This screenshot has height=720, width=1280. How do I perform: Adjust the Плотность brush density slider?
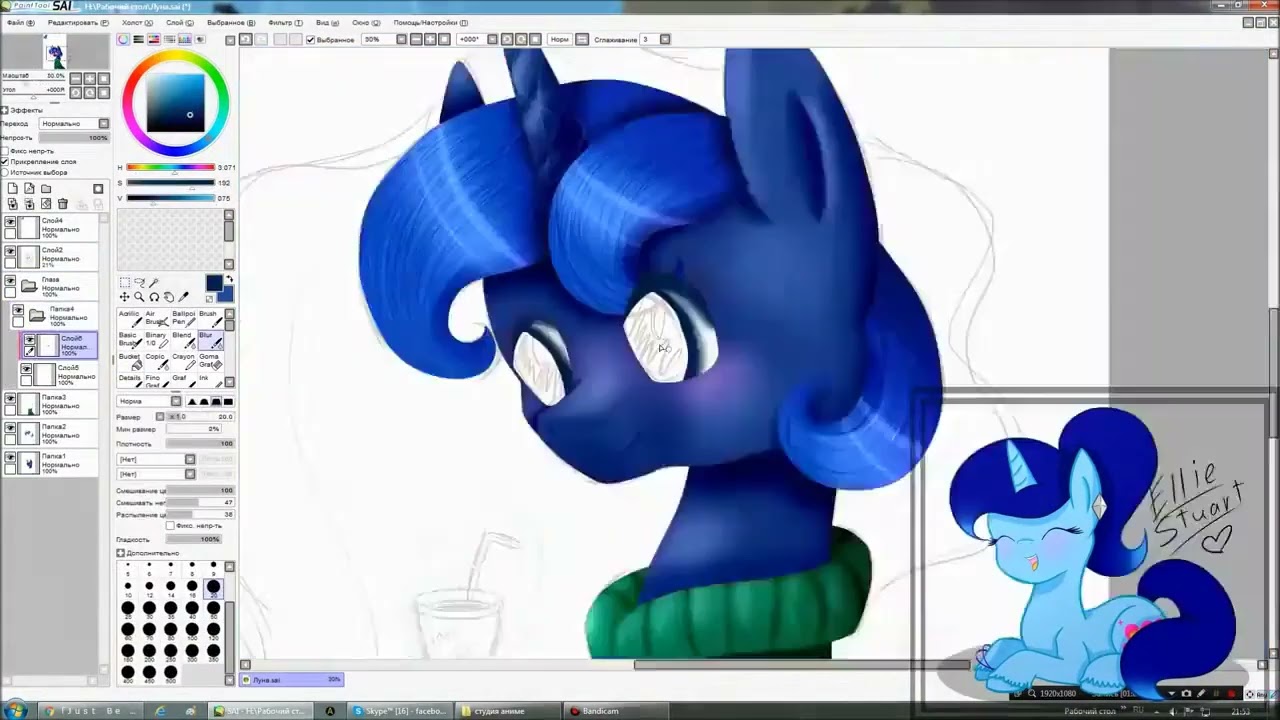tap(200, 443)
